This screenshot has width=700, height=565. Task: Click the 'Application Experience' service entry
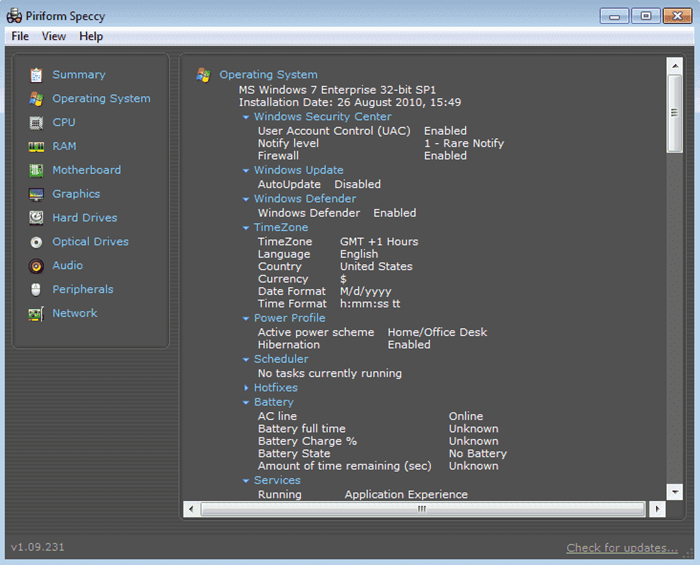(x=406, y=494)
